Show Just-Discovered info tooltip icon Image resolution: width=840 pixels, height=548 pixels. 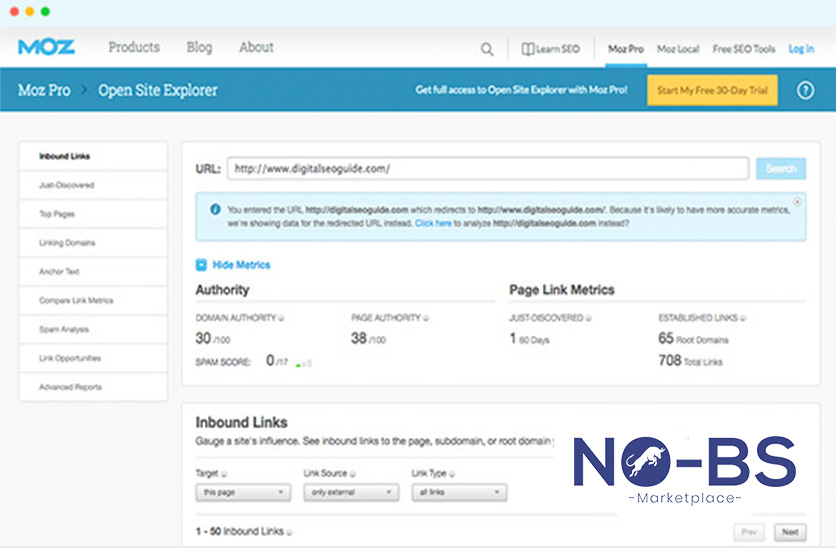click(x=588, y=318)
